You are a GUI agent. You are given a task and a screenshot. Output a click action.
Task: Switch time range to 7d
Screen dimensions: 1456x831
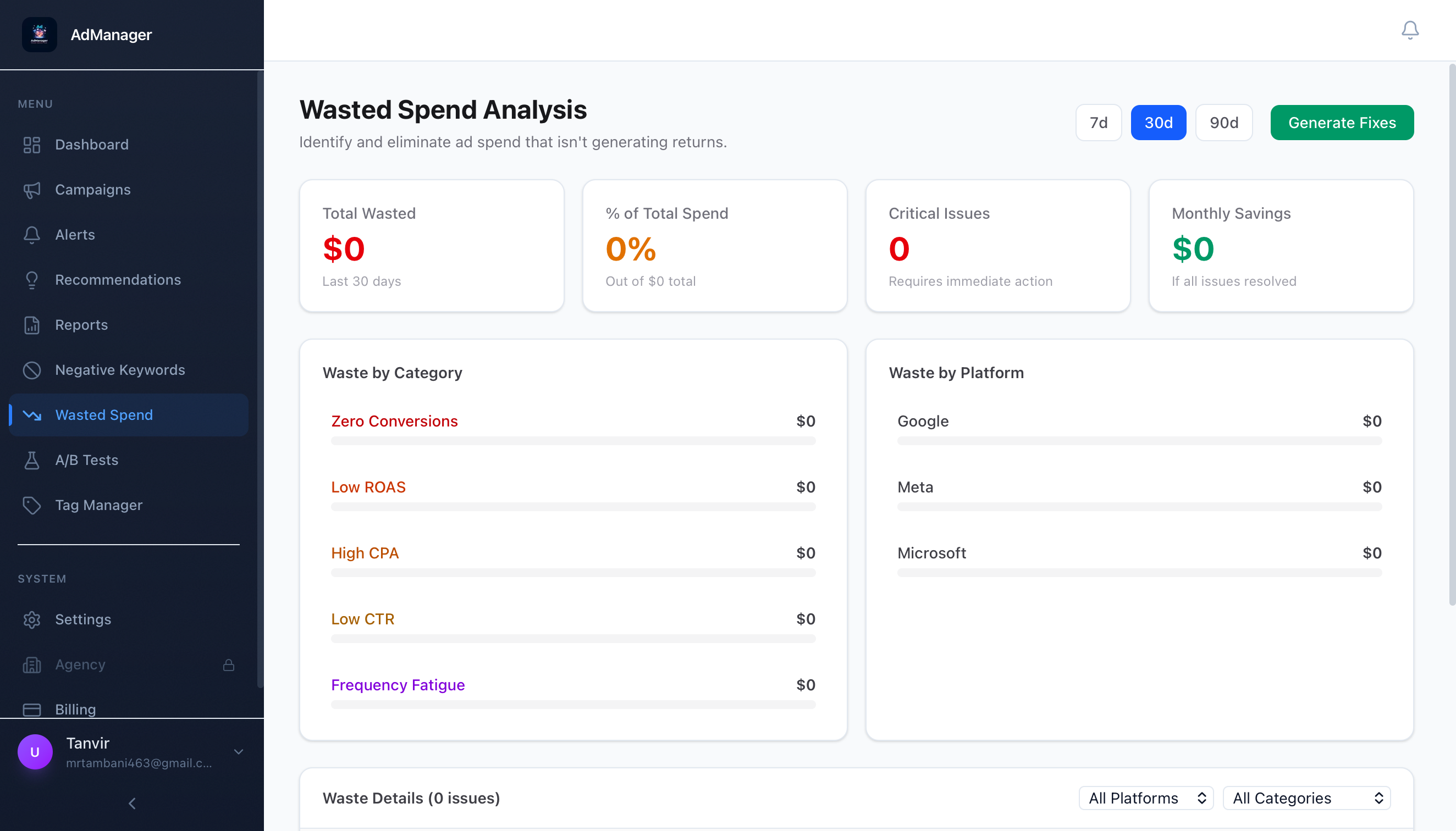(x=1098, y=123)
